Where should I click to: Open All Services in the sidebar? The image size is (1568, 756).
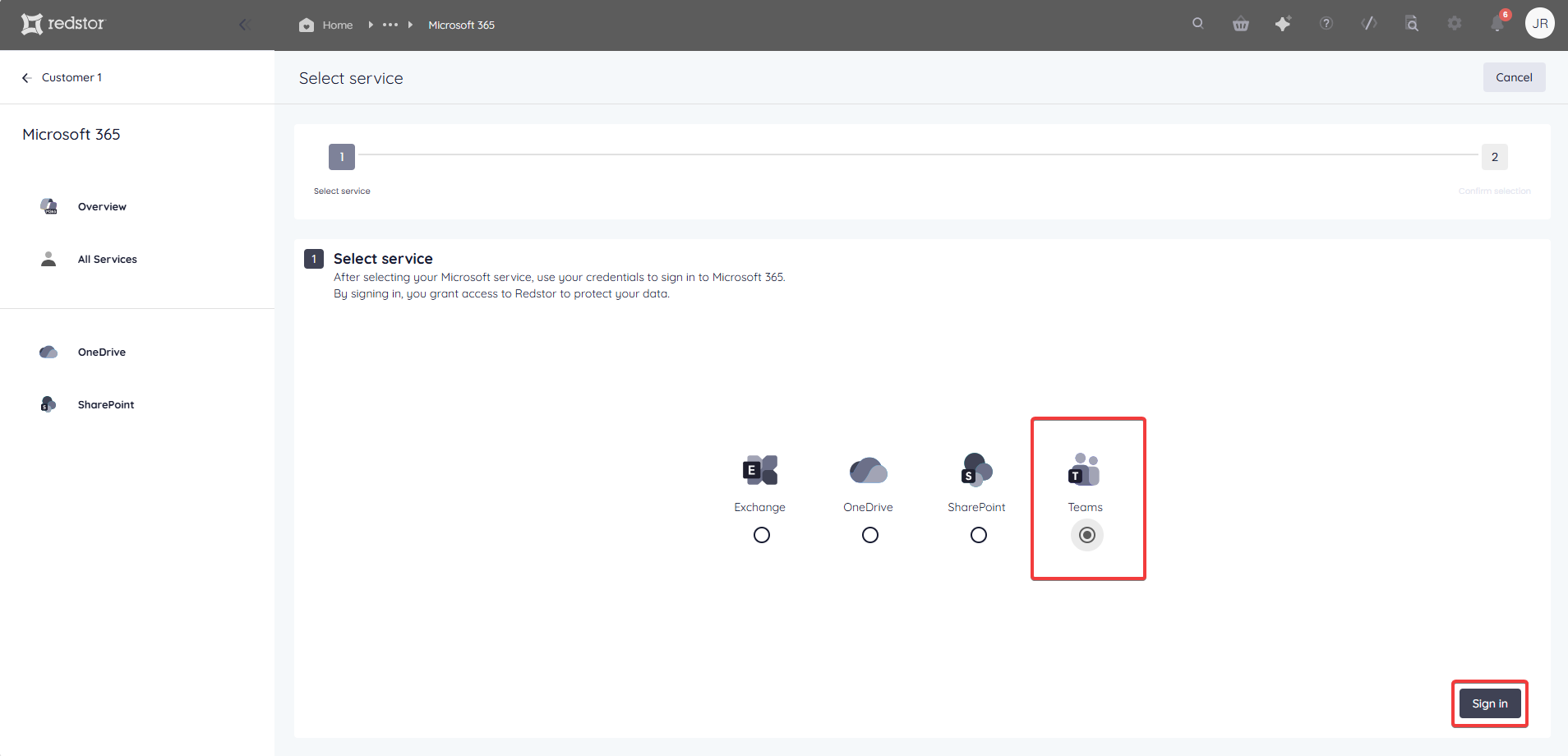108,260
